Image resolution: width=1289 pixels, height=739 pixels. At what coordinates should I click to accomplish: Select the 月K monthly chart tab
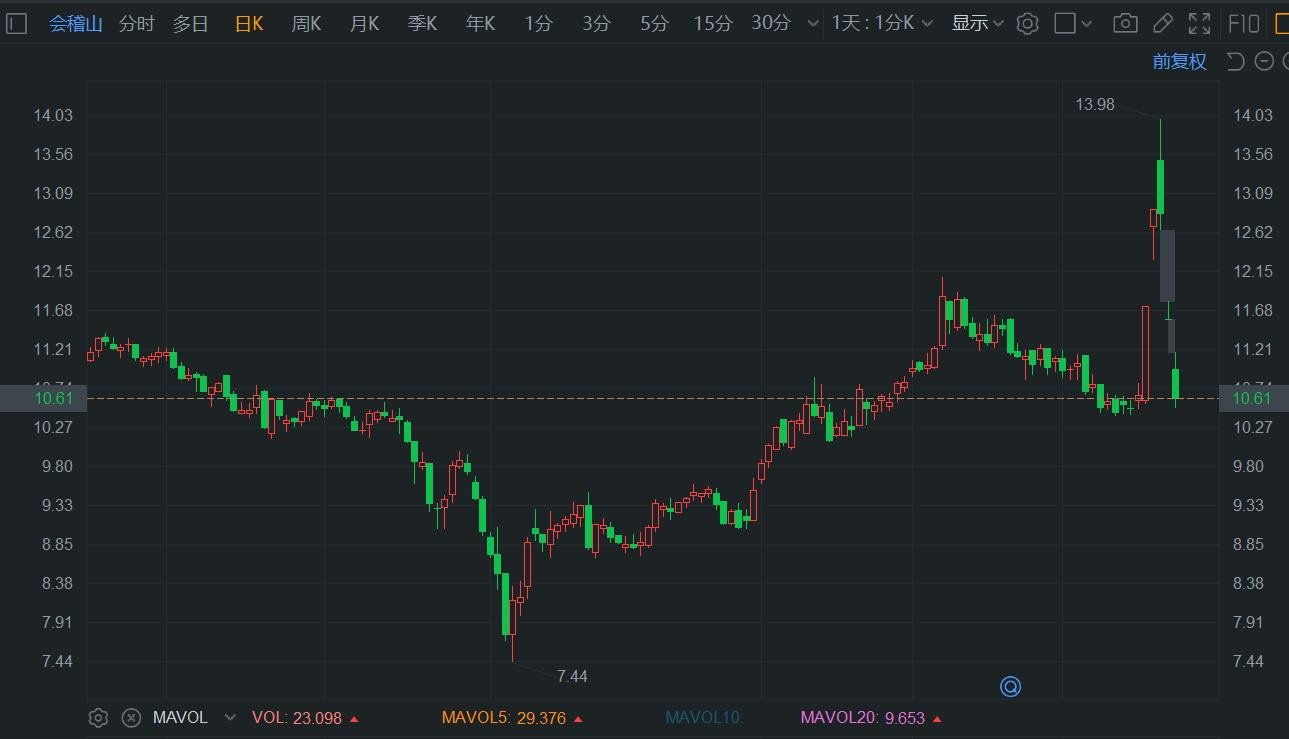364,23
